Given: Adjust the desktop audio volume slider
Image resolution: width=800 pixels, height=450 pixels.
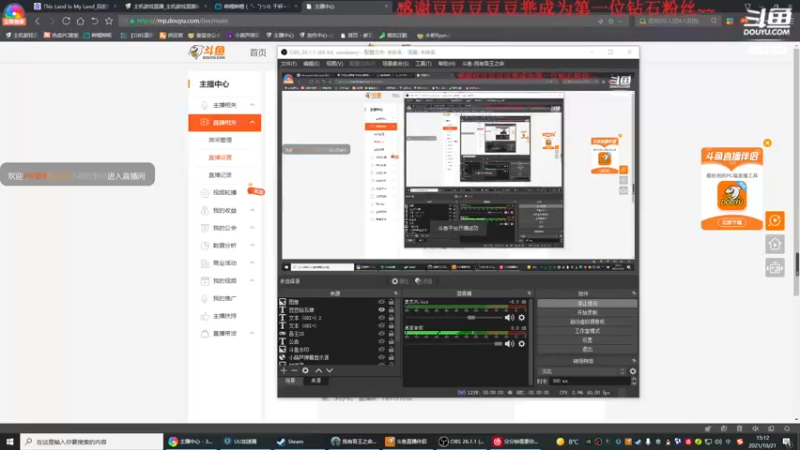Looking at the screenshot, I should [454, 344].
